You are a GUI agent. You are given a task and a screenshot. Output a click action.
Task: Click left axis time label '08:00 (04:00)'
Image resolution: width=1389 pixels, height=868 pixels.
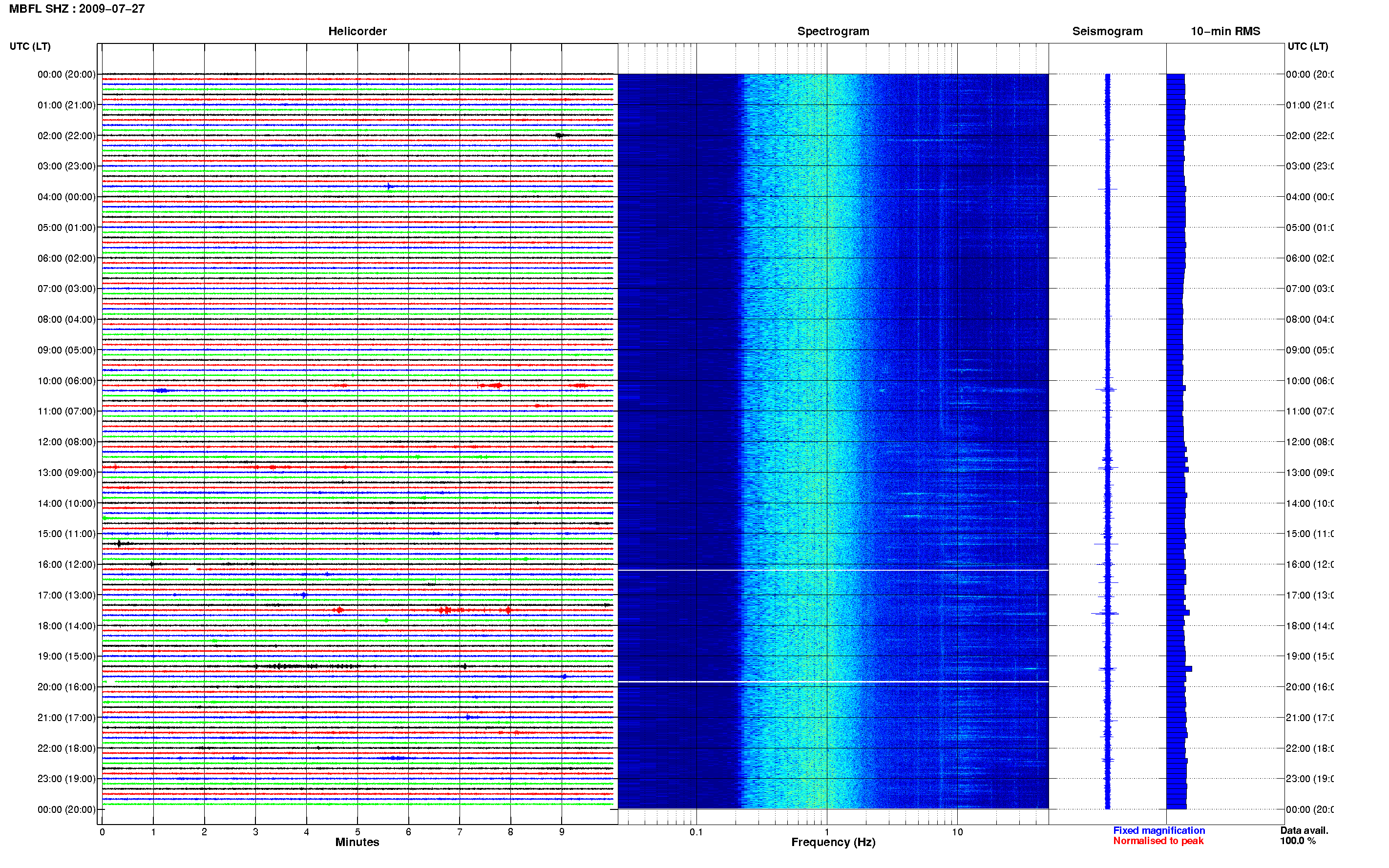pos(66,319)
